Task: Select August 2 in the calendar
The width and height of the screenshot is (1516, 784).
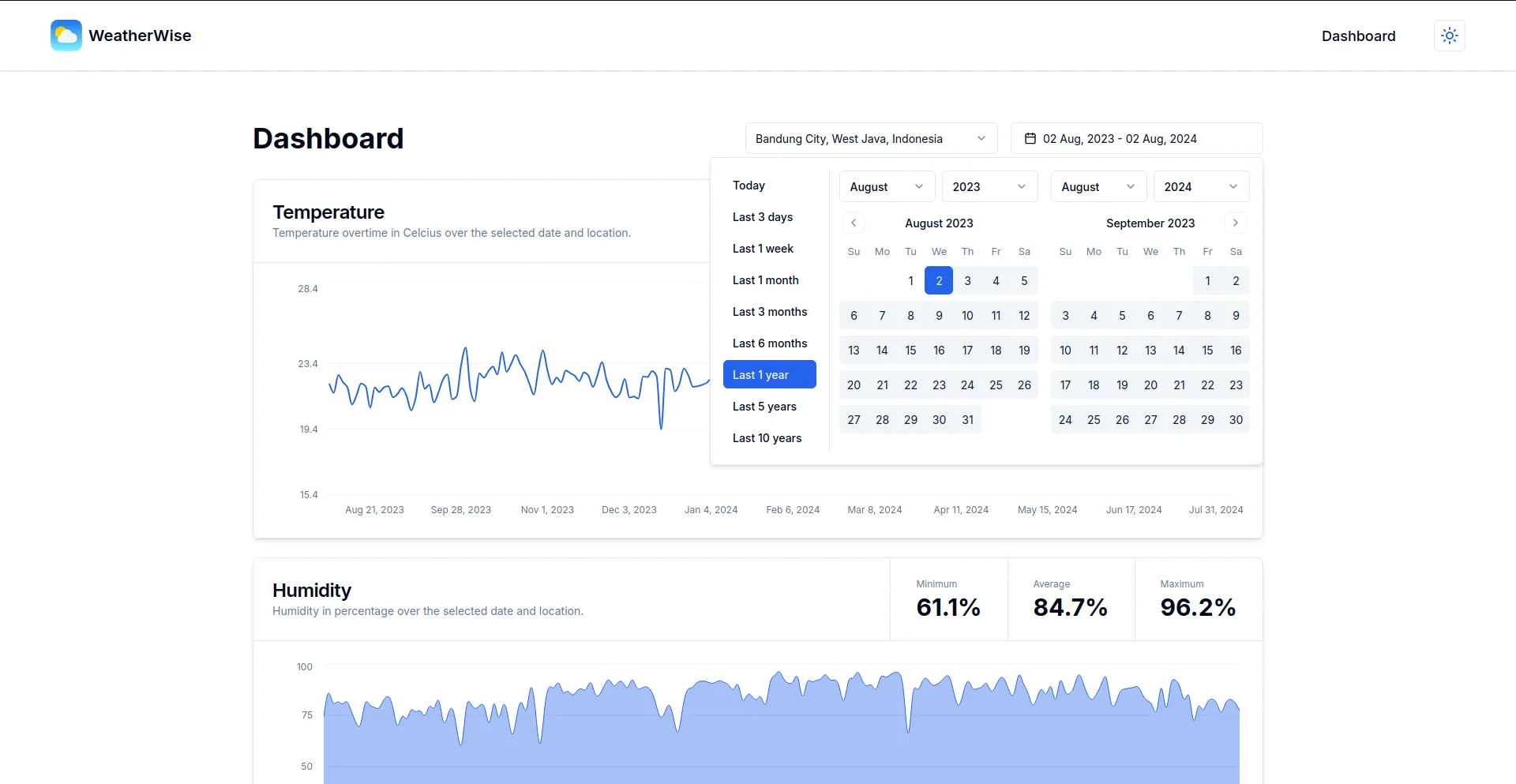Action: (x=939, y=281)
